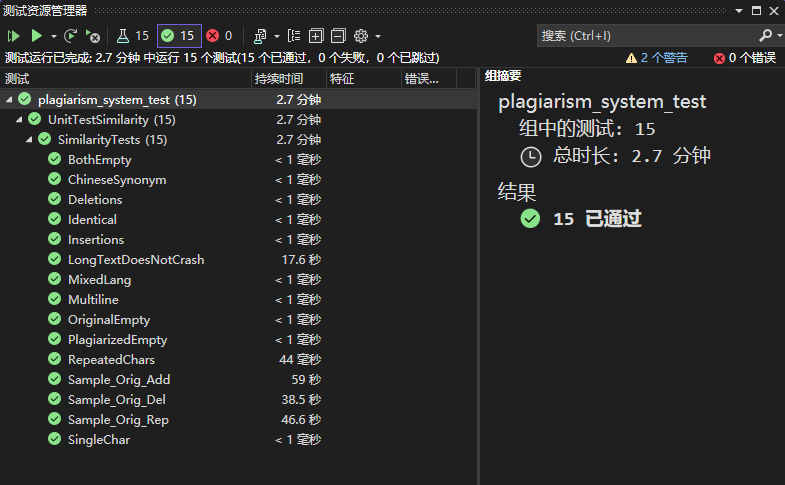Screen dimensions: 785x485
Task: Click the '特征' column header
Action: click(x=363, y=79)
